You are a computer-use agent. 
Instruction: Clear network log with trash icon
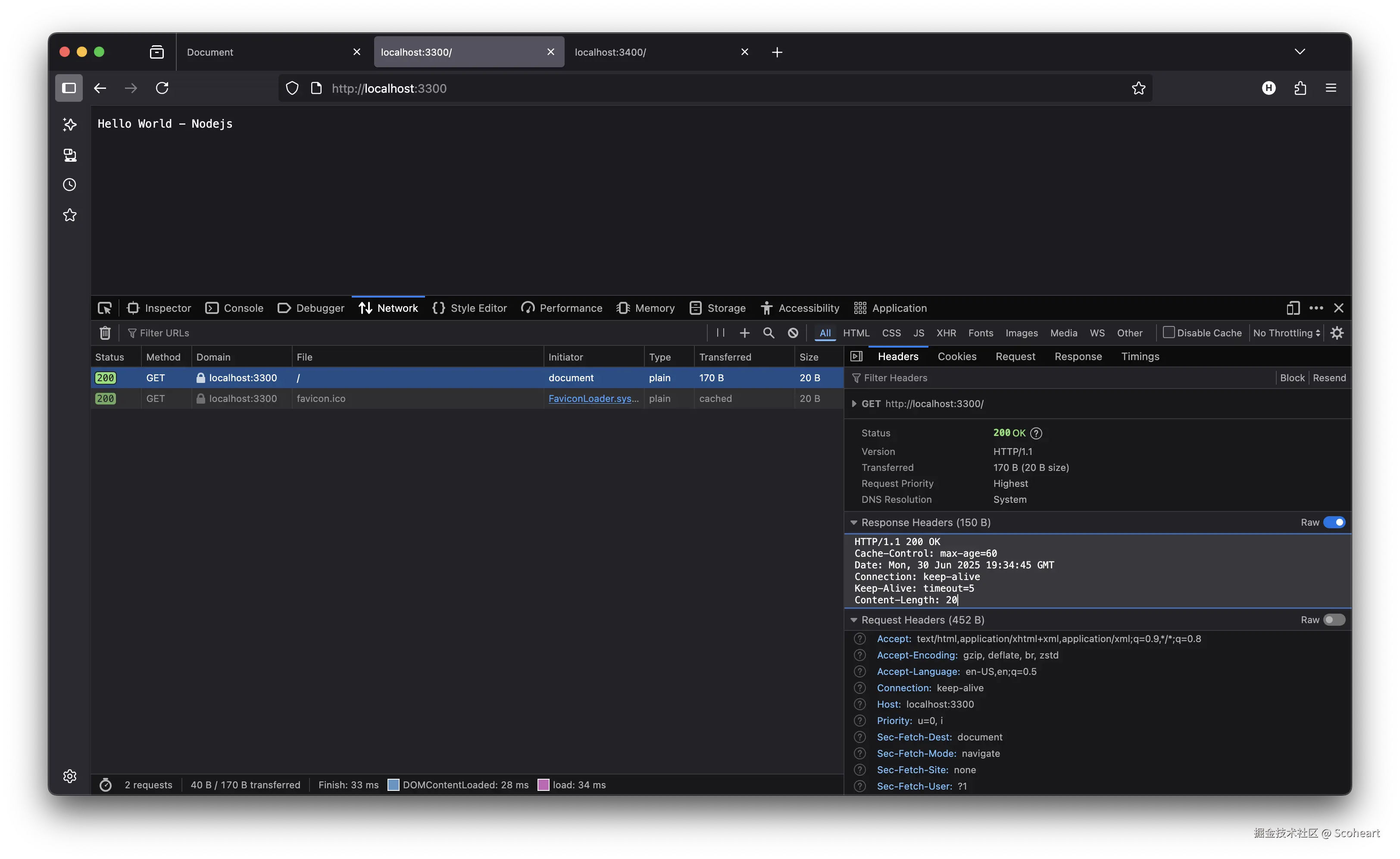pyautogui.click(x=105, y=332)
